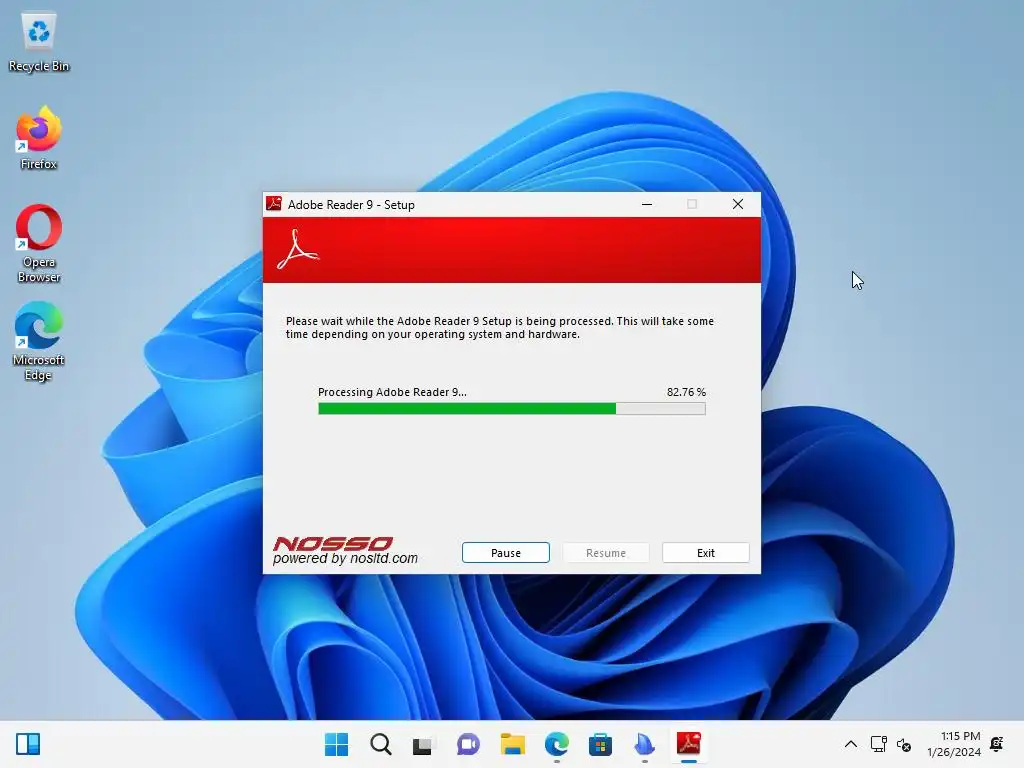Screen dimensions: 1024x768
Task: Open the Chat app on the taskbar
Action: click(468, 744)
